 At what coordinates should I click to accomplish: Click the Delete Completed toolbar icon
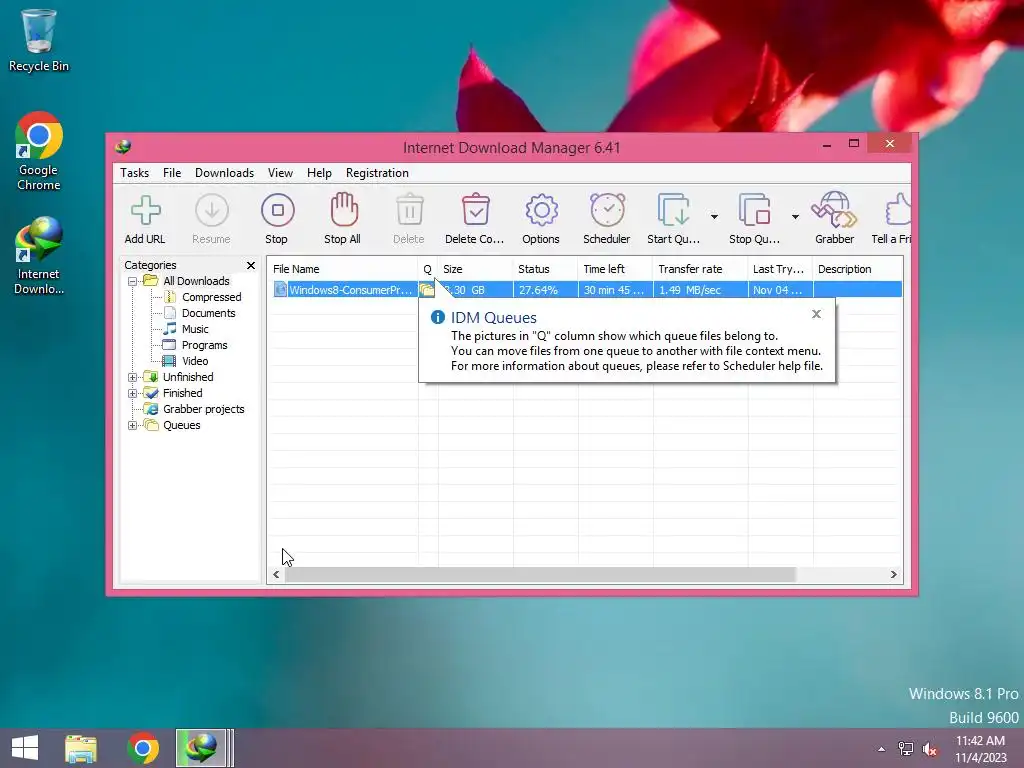[475, 210]
